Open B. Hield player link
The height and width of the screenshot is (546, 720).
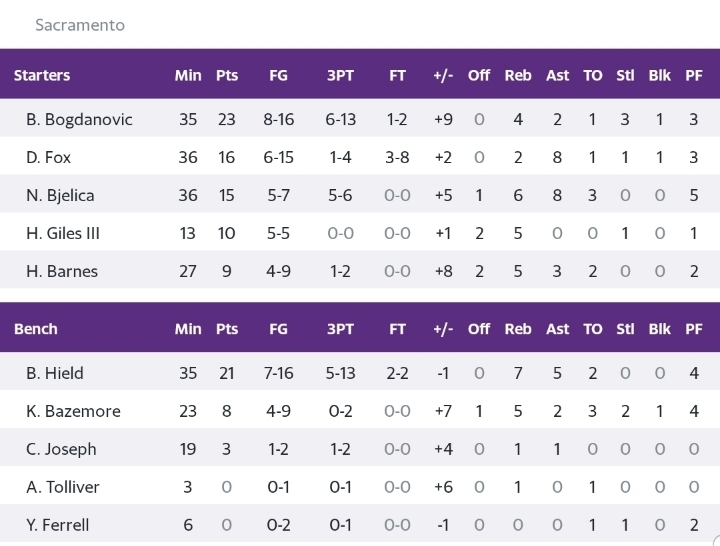55,373
